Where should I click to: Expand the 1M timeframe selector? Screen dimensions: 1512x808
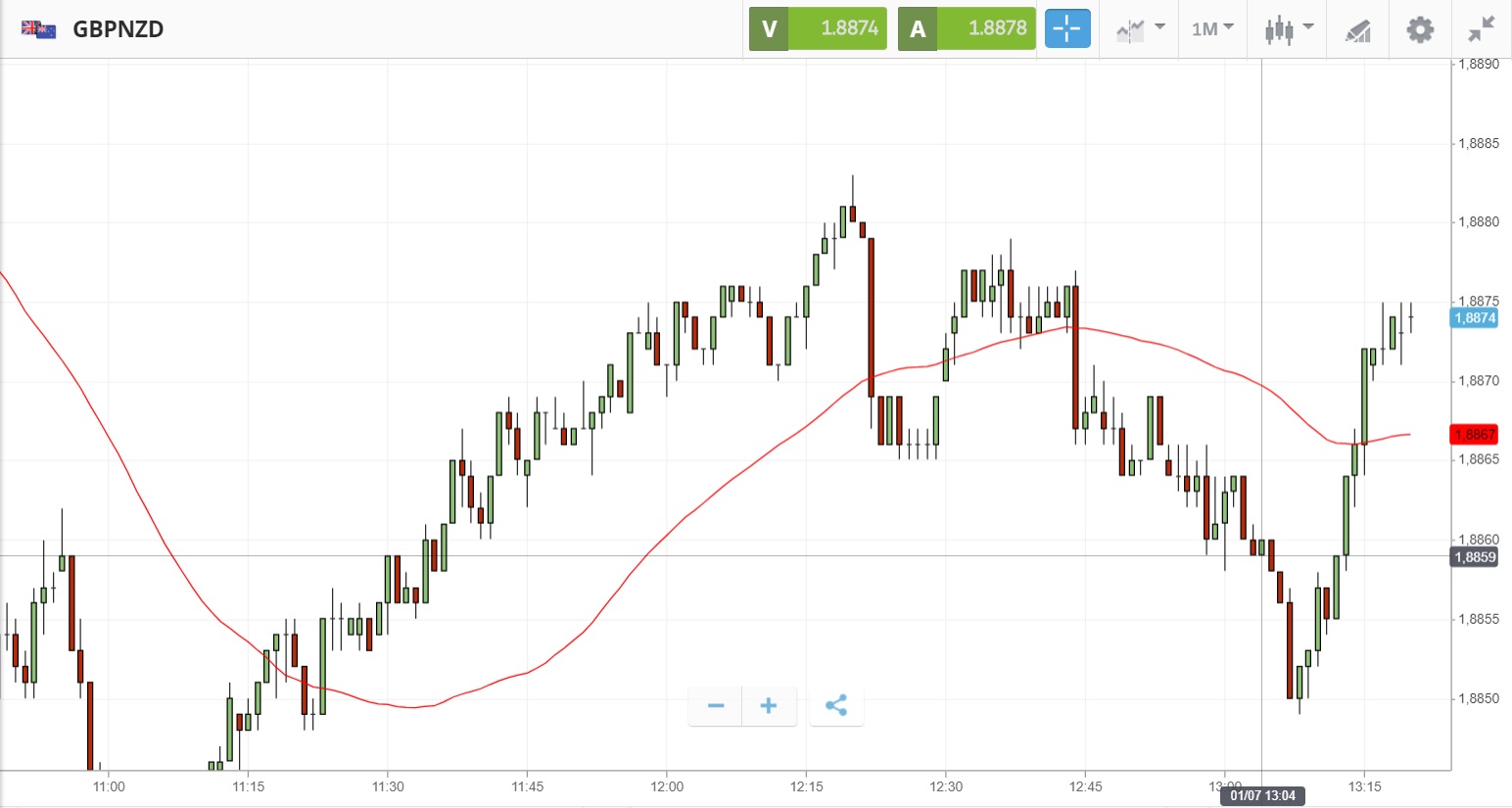point(1212,29)
